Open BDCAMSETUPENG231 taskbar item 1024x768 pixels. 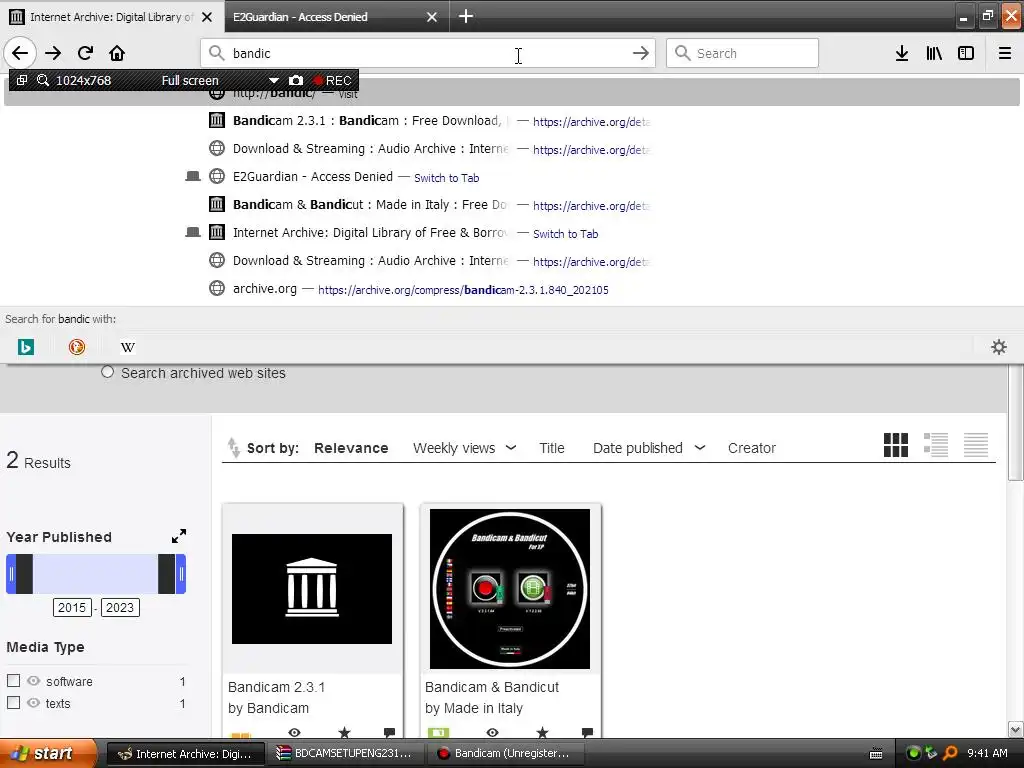pyautogui.click(x=345, y=753)
